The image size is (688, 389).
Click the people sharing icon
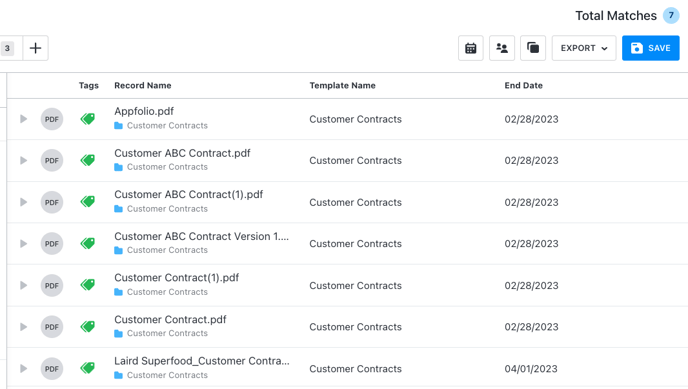coord(502,48)
